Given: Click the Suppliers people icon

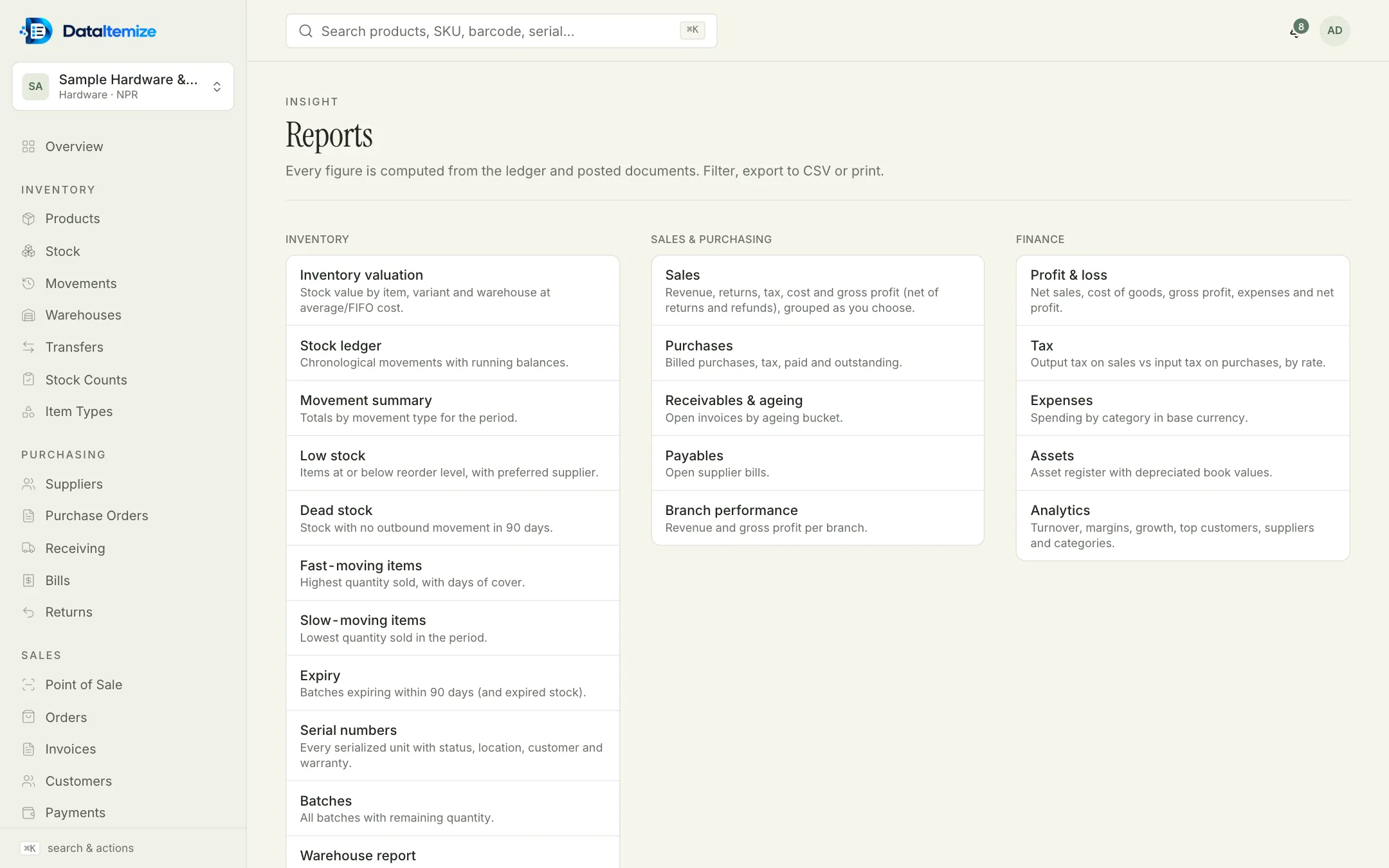Looking at the screenshot, I should tap(28, 484).
